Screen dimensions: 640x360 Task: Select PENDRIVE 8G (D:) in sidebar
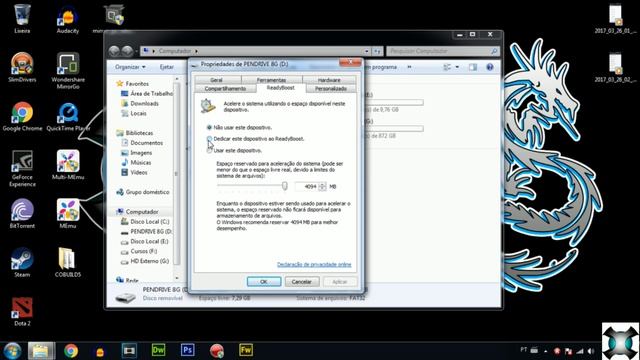coord(147,231)
